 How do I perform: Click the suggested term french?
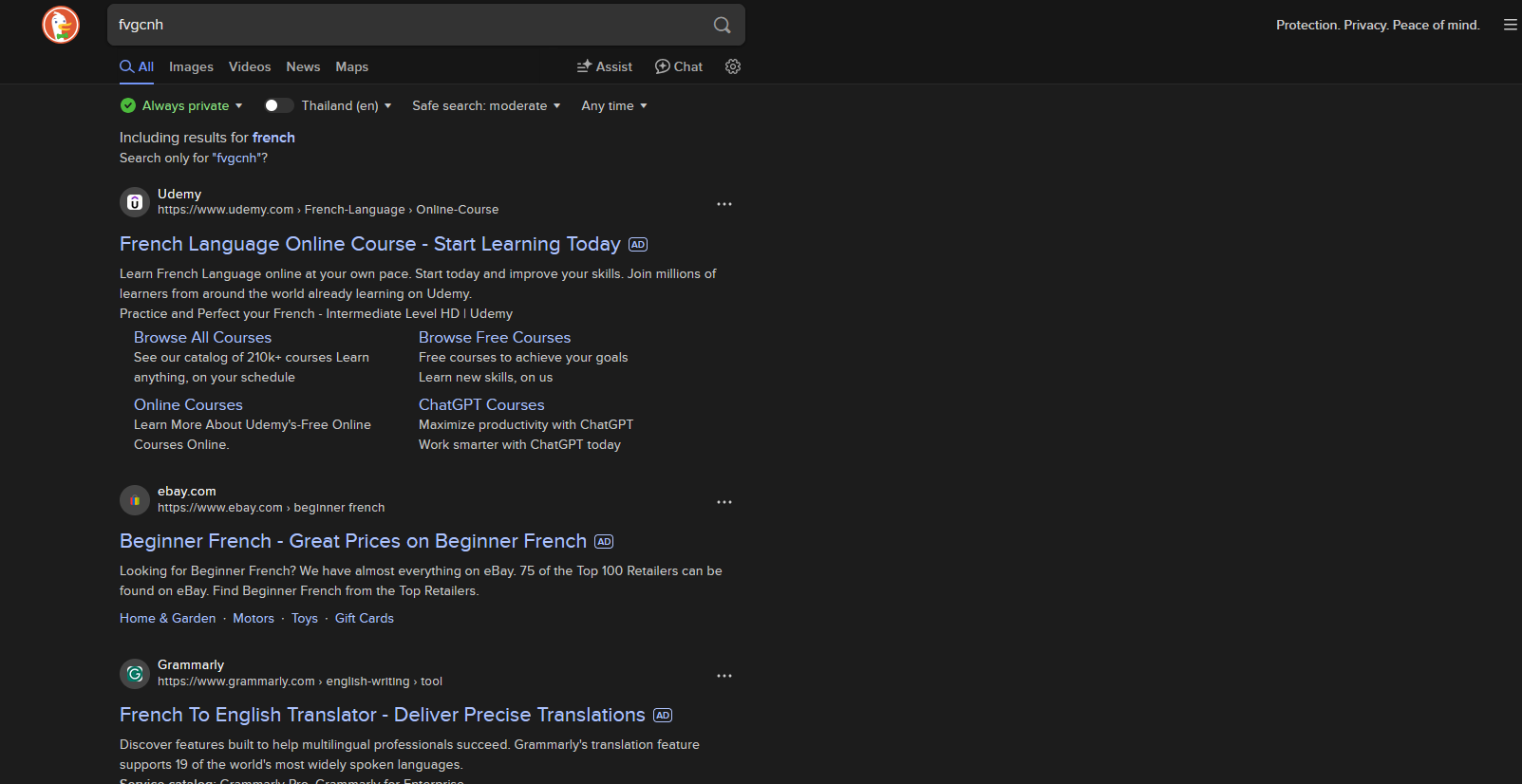tap(273, 138)
